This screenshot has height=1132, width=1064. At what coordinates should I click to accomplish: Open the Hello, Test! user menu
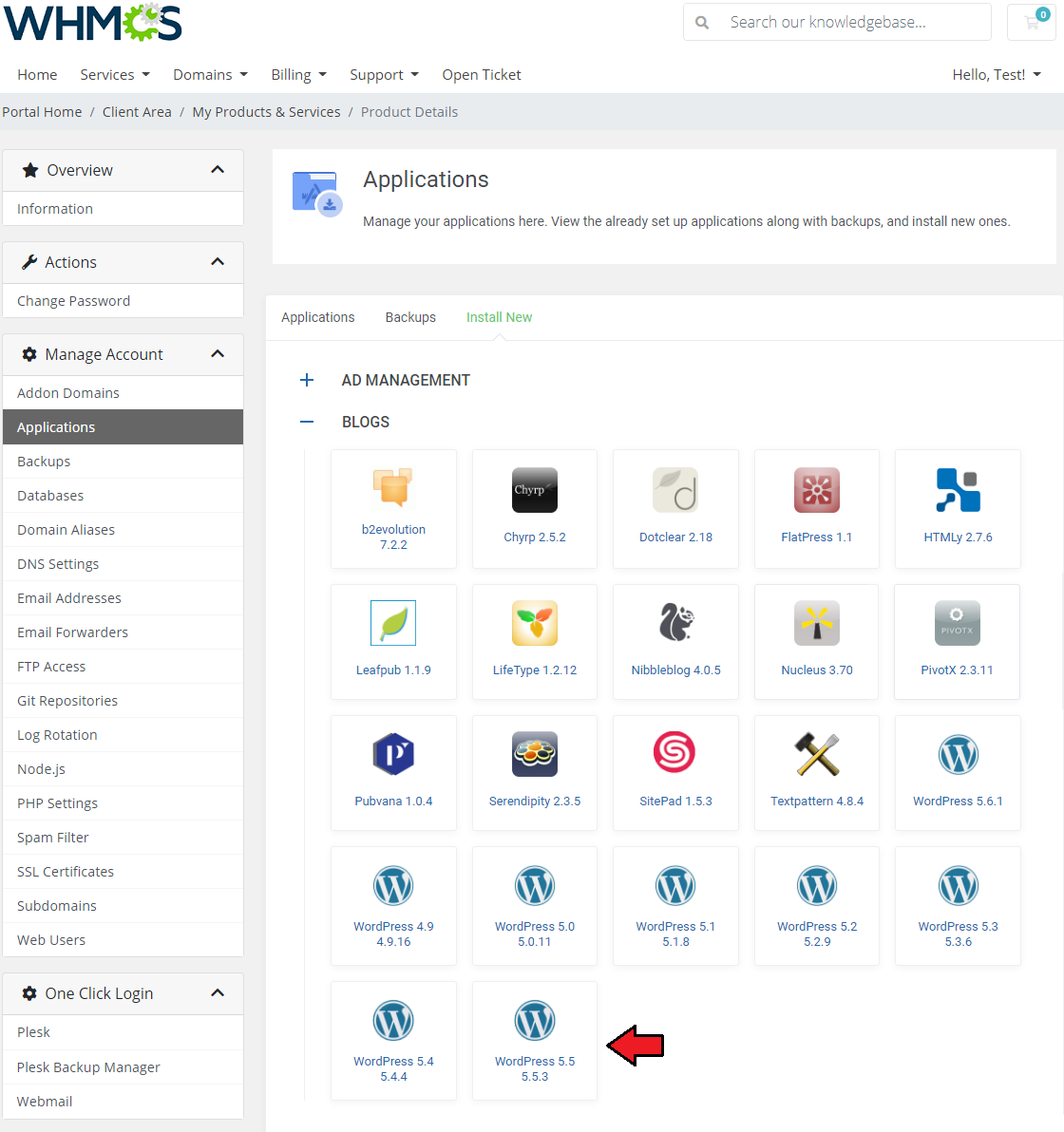[997, 75]
